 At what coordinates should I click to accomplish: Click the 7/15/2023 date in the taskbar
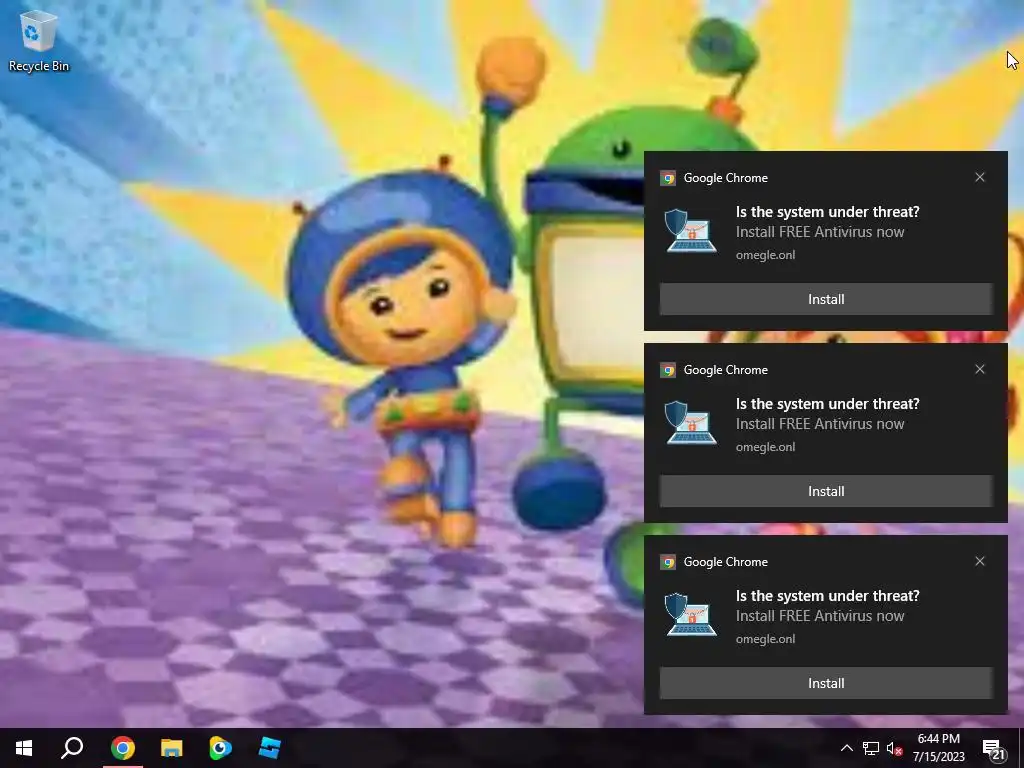coord(938,757)
